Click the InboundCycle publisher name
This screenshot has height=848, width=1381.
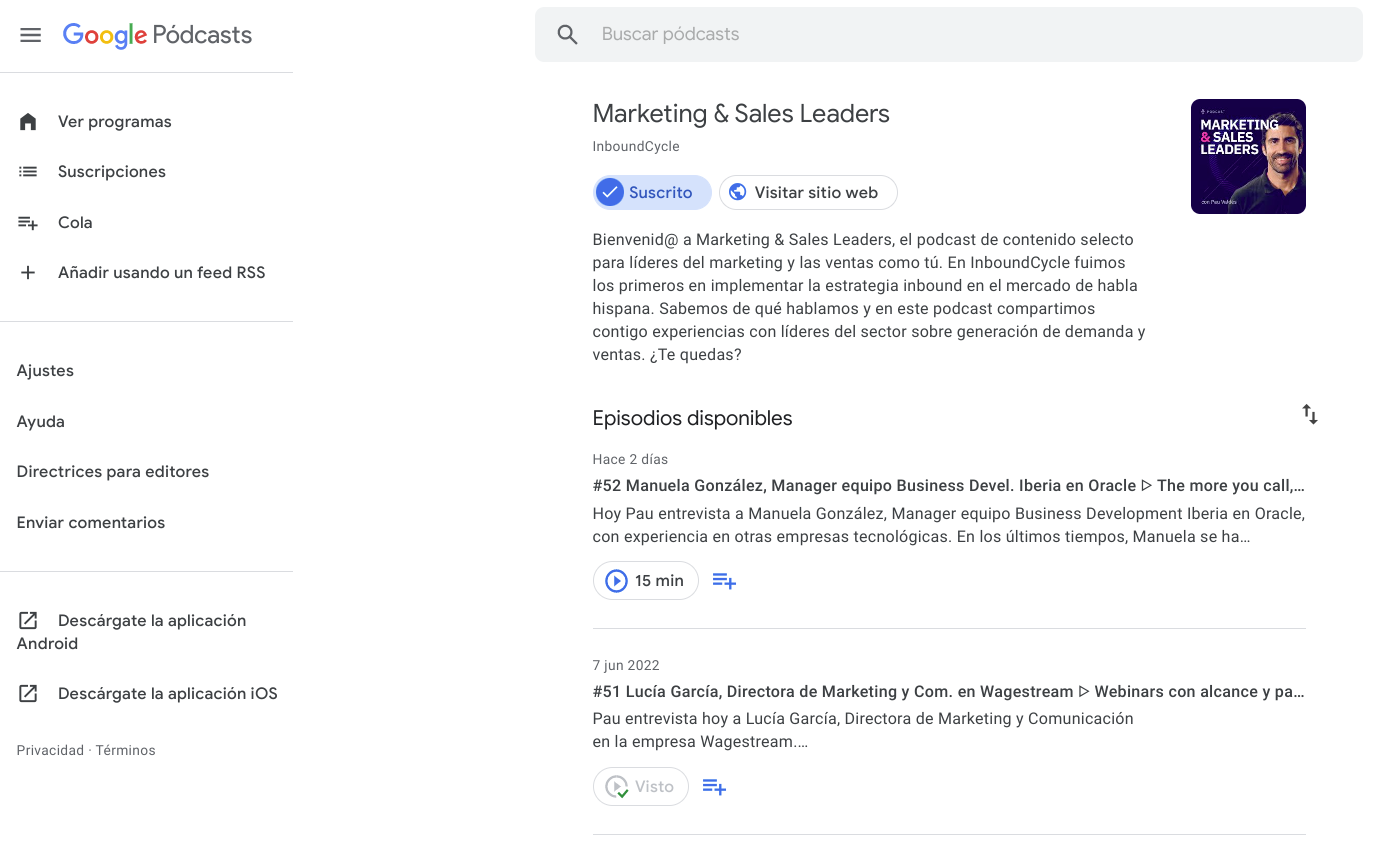(x=636, y=147)
